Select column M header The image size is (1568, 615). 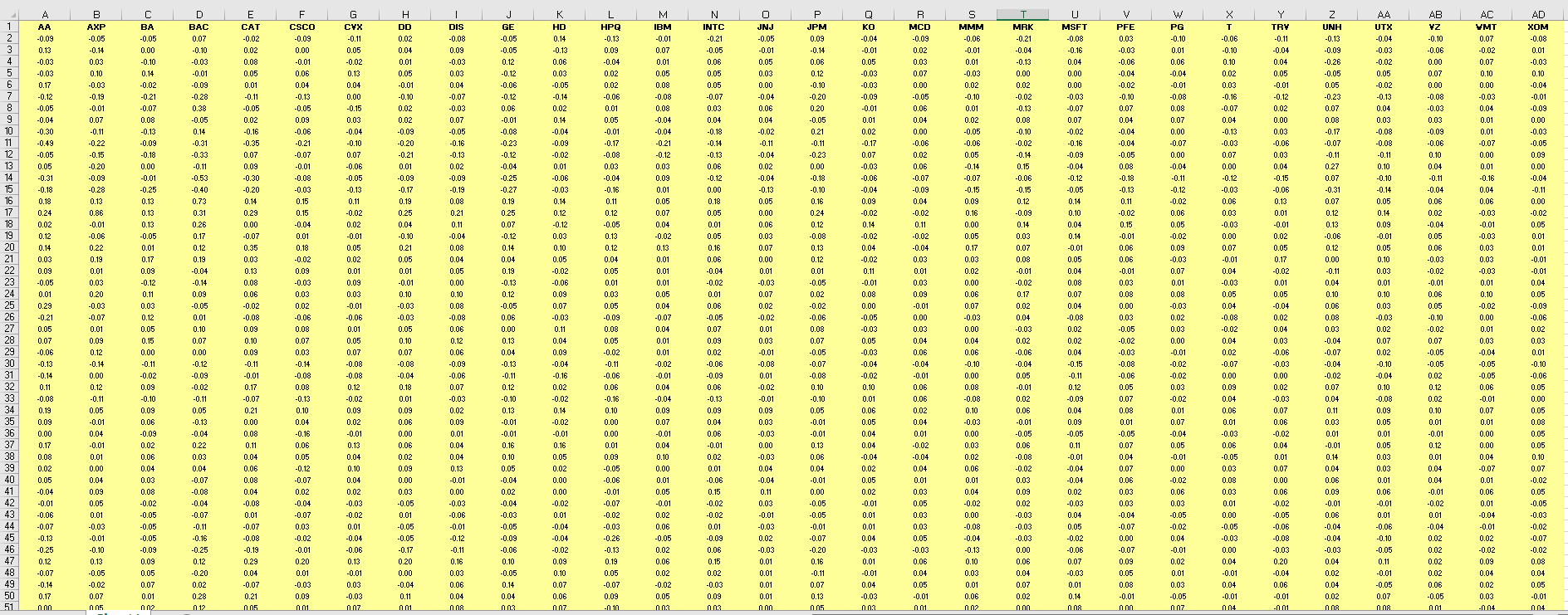[663, 14]
